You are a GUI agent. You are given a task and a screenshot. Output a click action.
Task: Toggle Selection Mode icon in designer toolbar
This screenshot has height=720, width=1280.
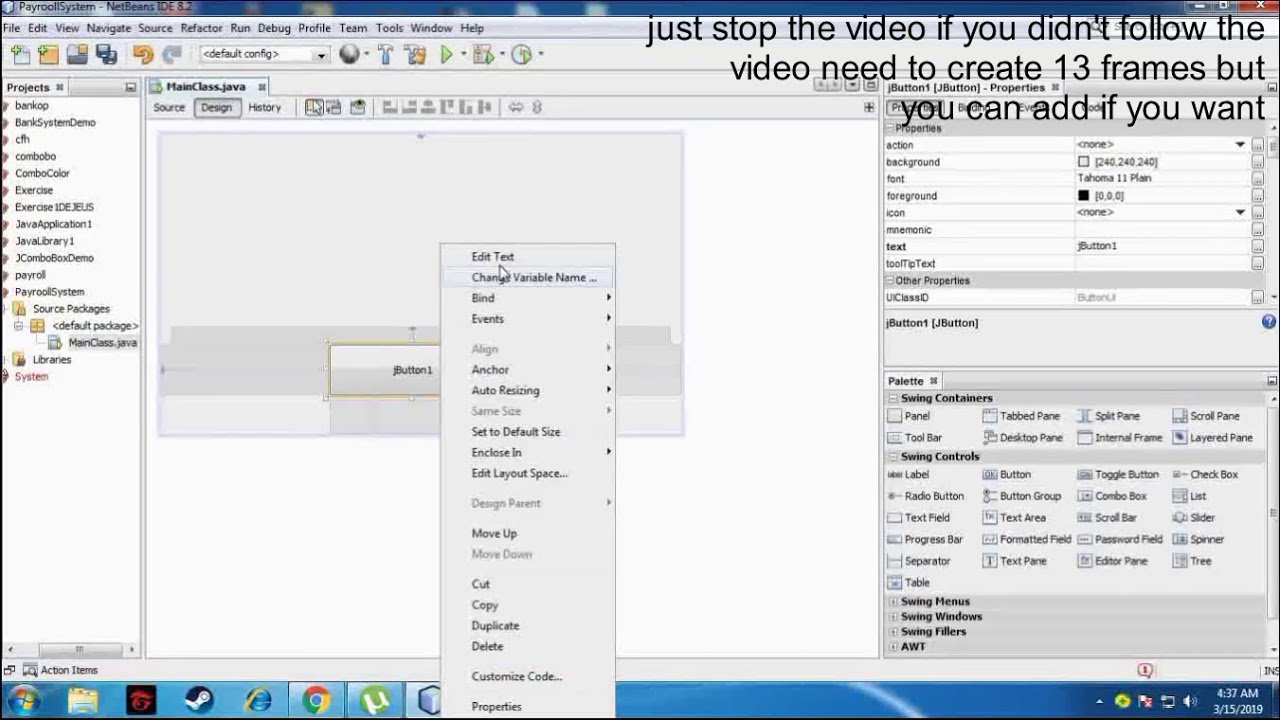314,107
